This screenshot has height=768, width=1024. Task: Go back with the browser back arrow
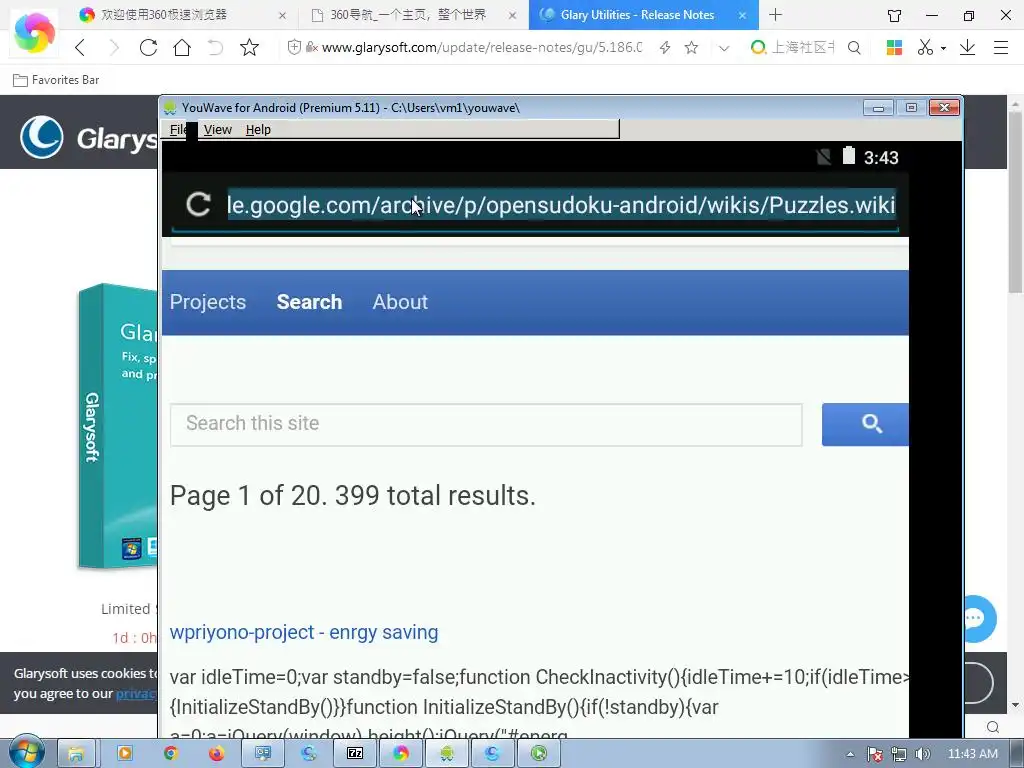point(80,47)
